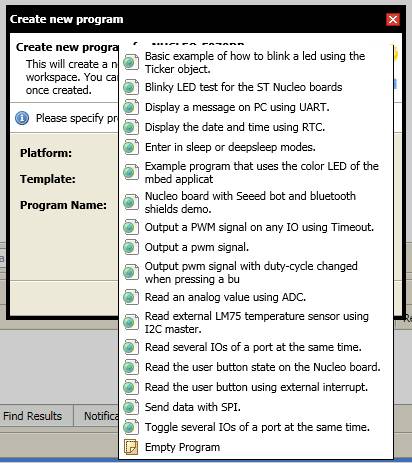Select Nucleo board with Seeed bot demo
412x463 pixels.
point(256,202)
